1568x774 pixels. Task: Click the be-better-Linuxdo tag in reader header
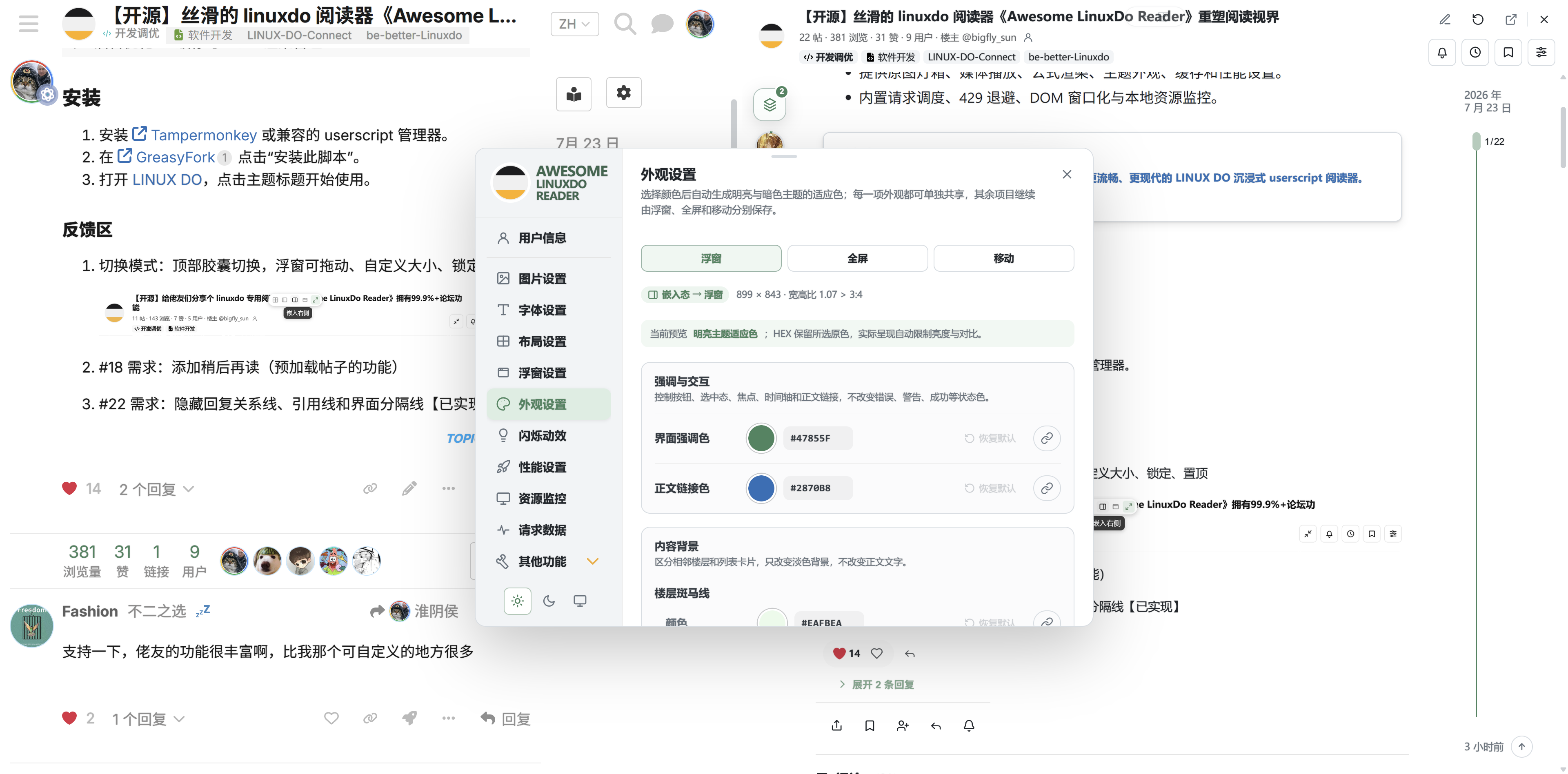click(1068, 57)
